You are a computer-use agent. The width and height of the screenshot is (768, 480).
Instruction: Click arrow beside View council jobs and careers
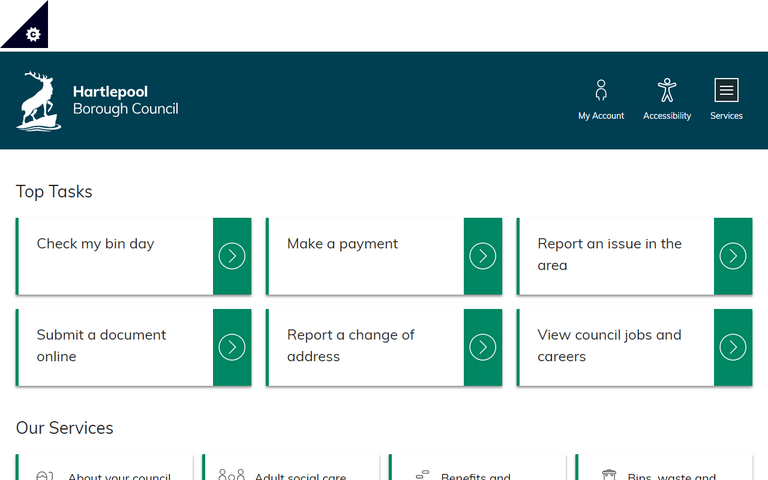click(x=733, y=347)
